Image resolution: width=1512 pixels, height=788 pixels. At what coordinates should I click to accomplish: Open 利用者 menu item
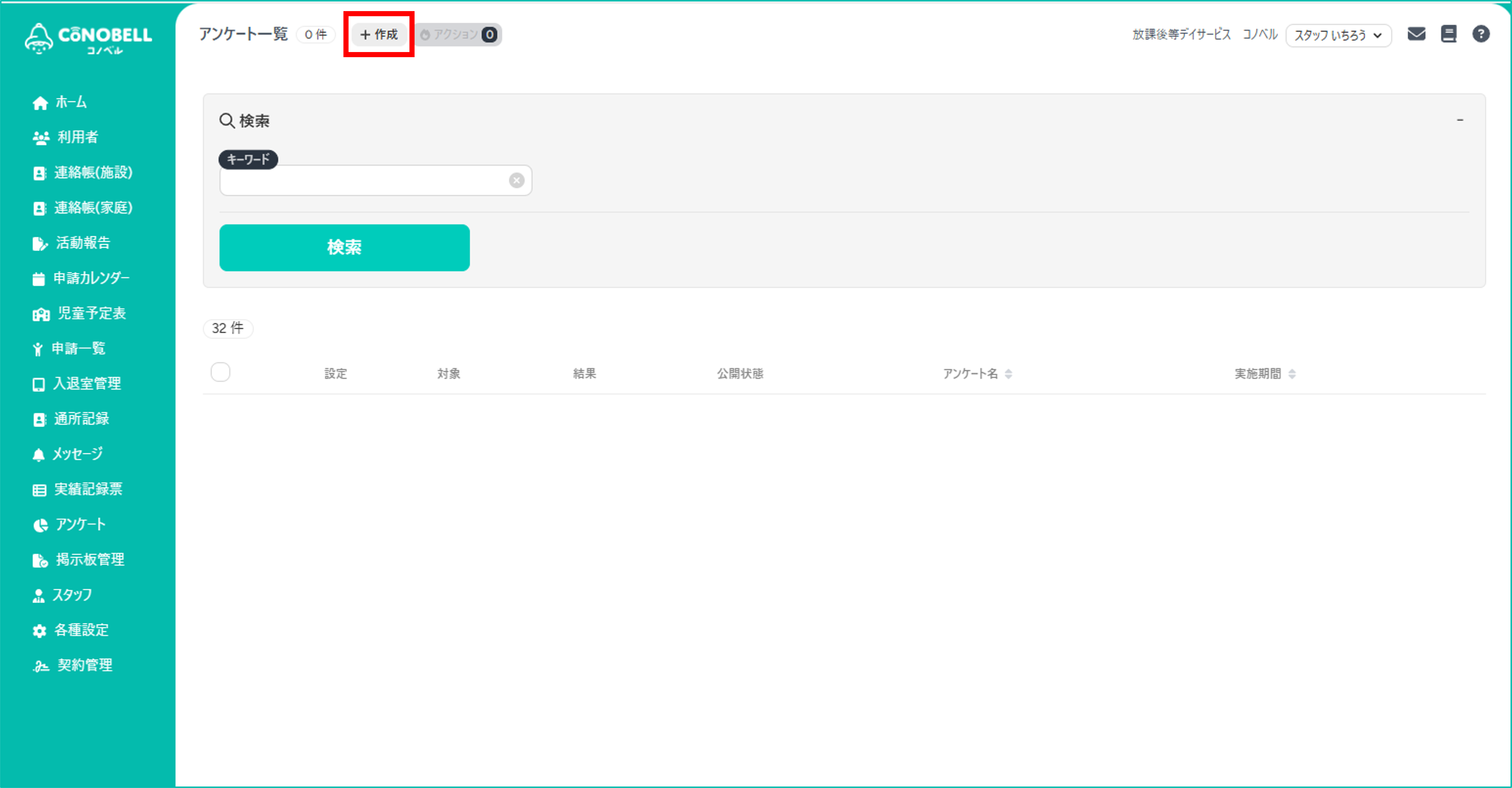(77, 137)
